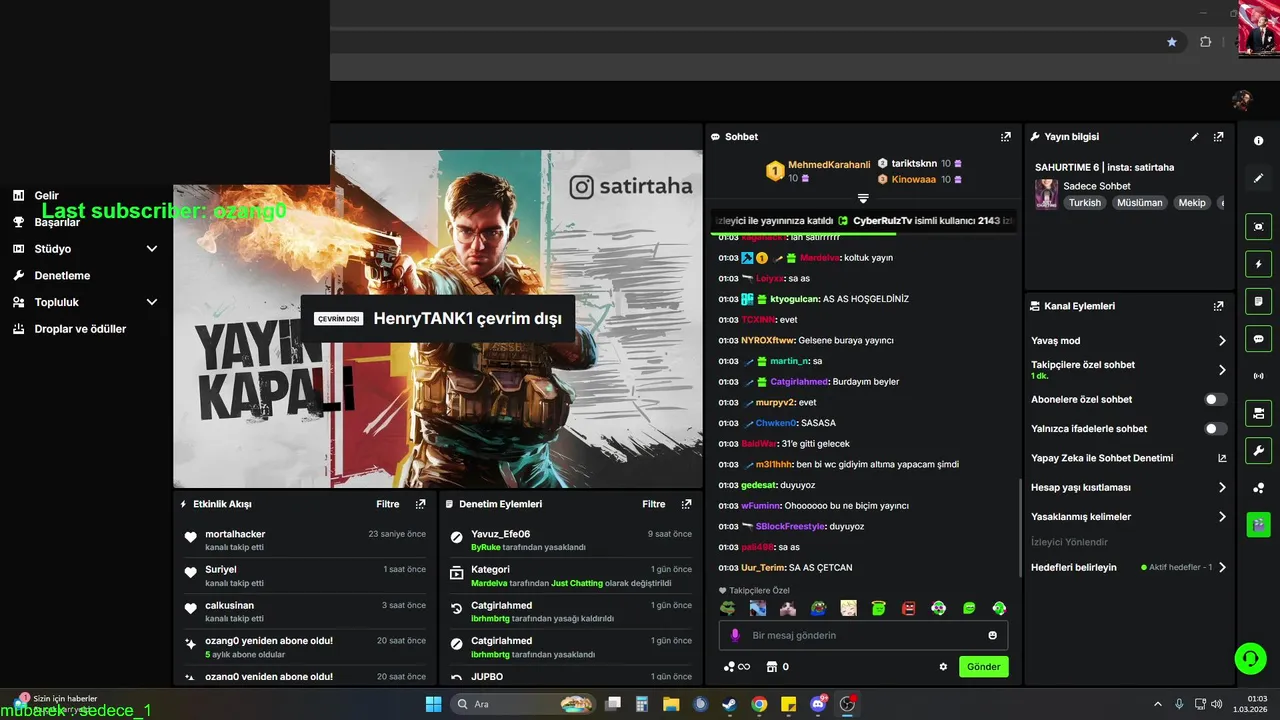
Task: Click the offline stream preview image
Action: click(x=438, y=319)
